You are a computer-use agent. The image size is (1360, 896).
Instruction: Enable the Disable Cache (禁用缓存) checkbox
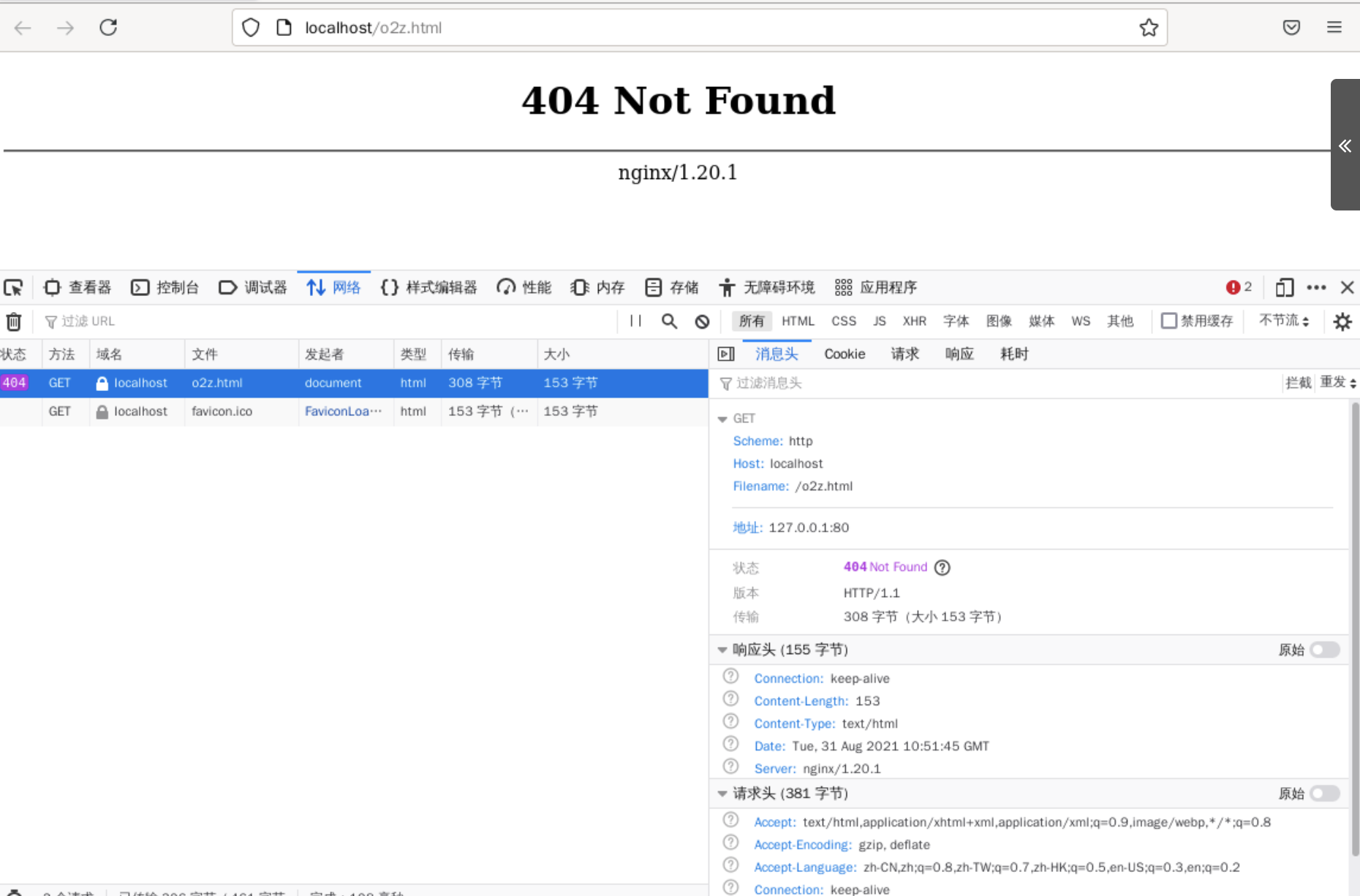tap(1169, 321)
